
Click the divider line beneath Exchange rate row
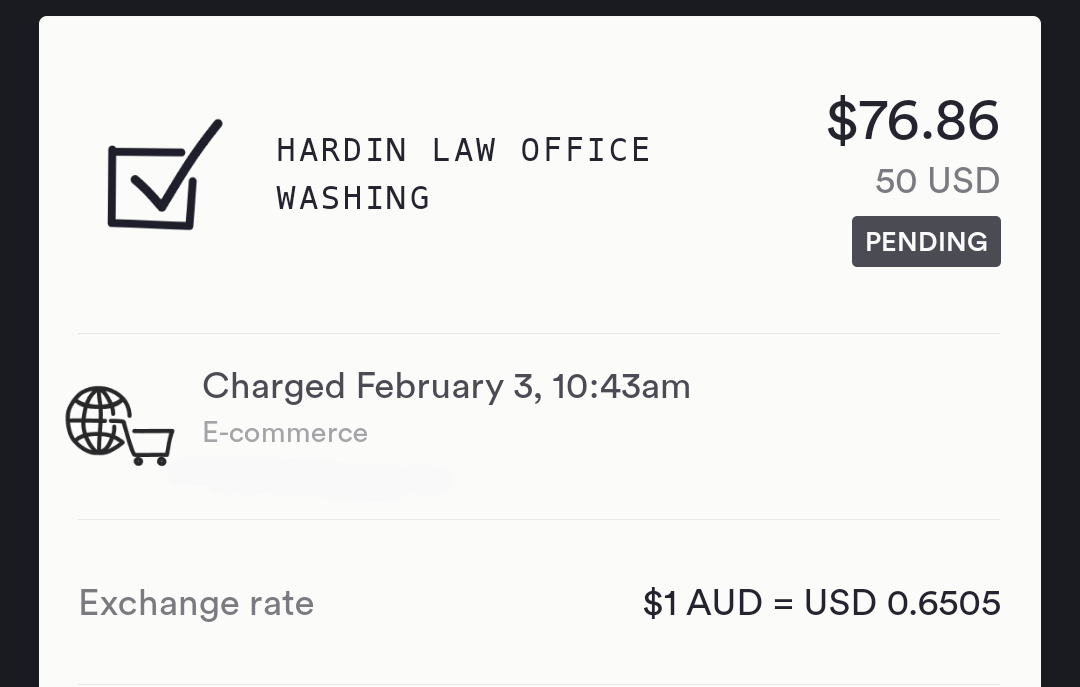(539, 684)
